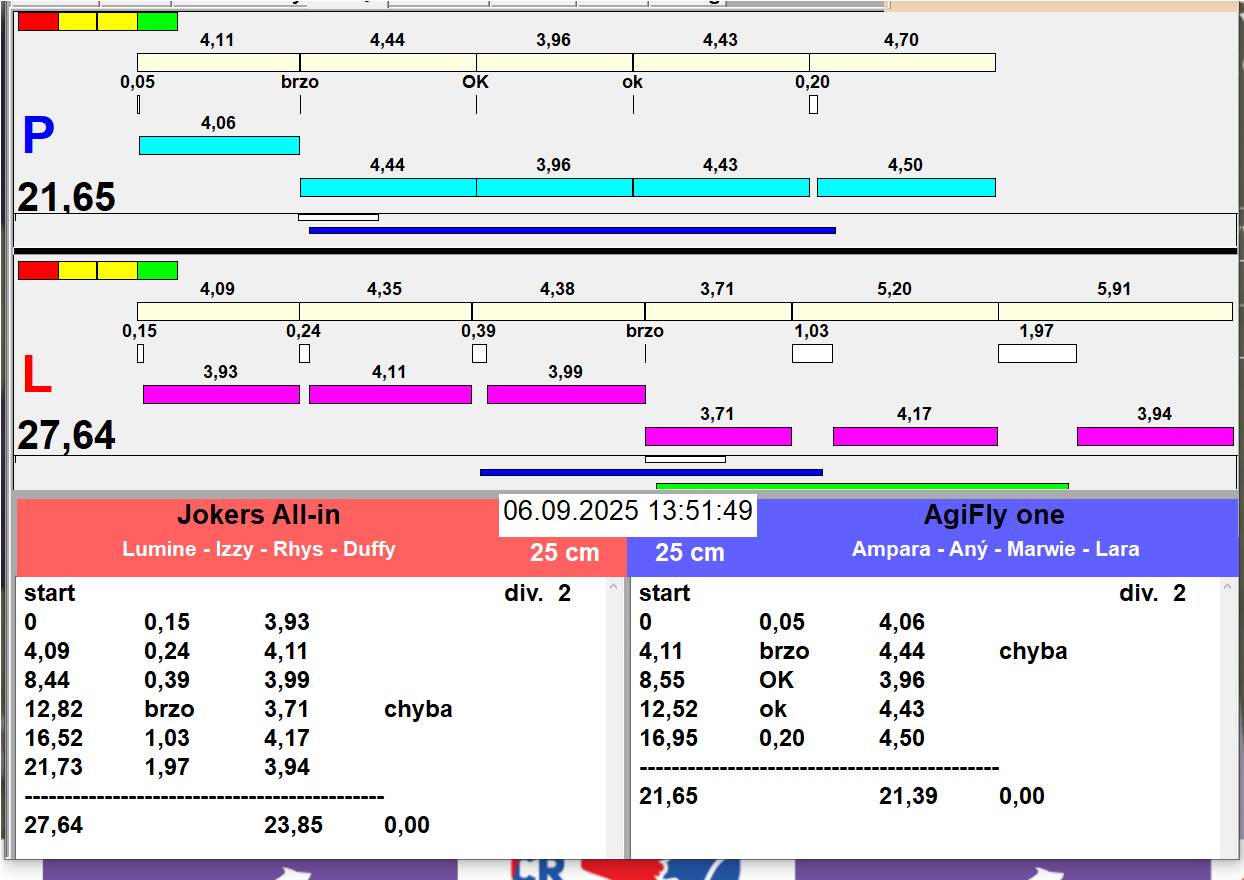Click the 23,85 total in Jokers list
Screen dimensions: 1244x880
pos(293,826)
